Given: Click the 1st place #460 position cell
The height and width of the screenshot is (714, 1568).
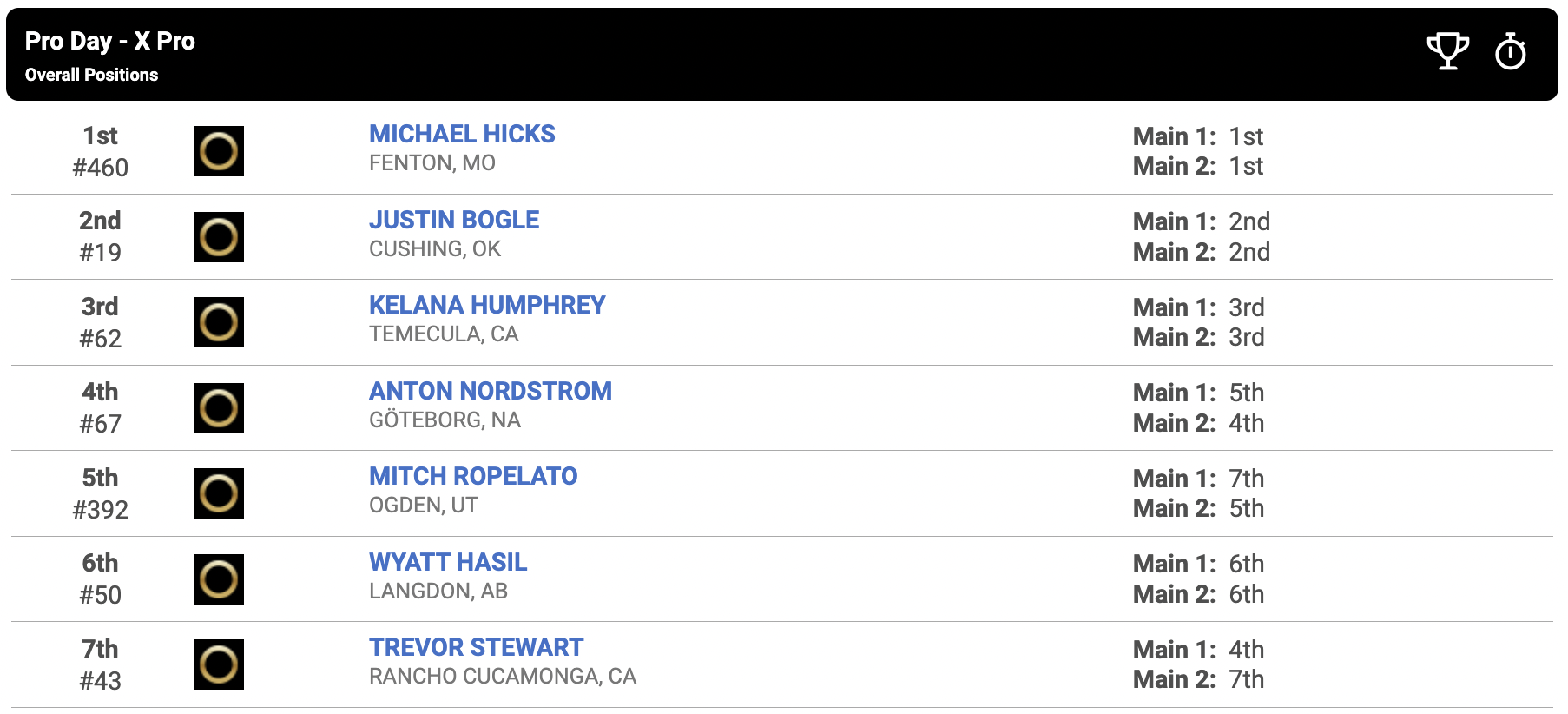Looking at the screenshot, I should [x=101, y=152].
